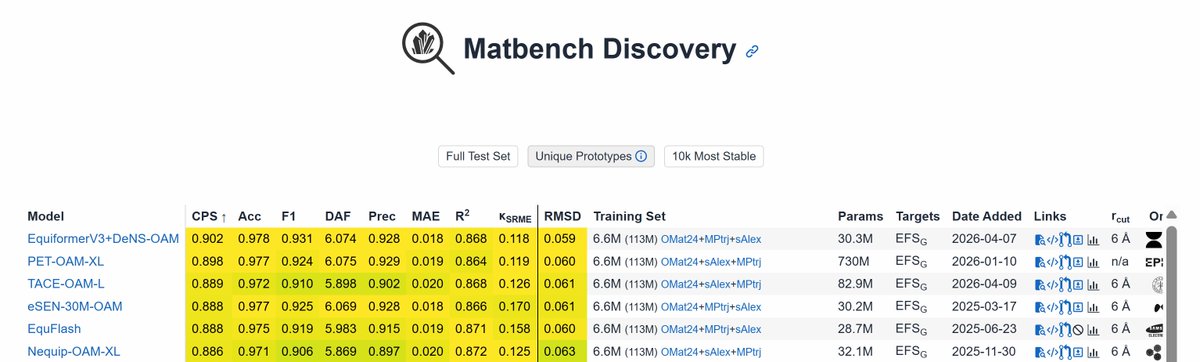Open the bar chart icon for EquiformerV3+DeNS-OAM
Image resolution: width=1200 pixels, height=362 pixels.
click(x=1093, y=240)
